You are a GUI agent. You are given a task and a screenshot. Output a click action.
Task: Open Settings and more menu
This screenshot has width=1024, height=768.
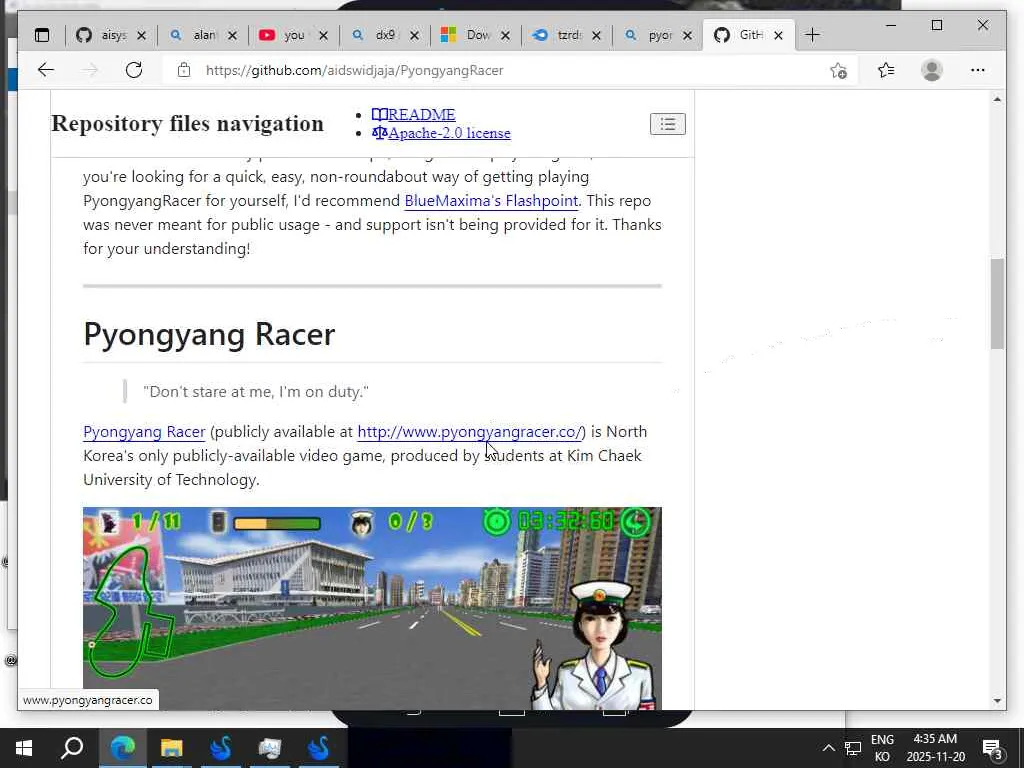(x=978, y=70)
